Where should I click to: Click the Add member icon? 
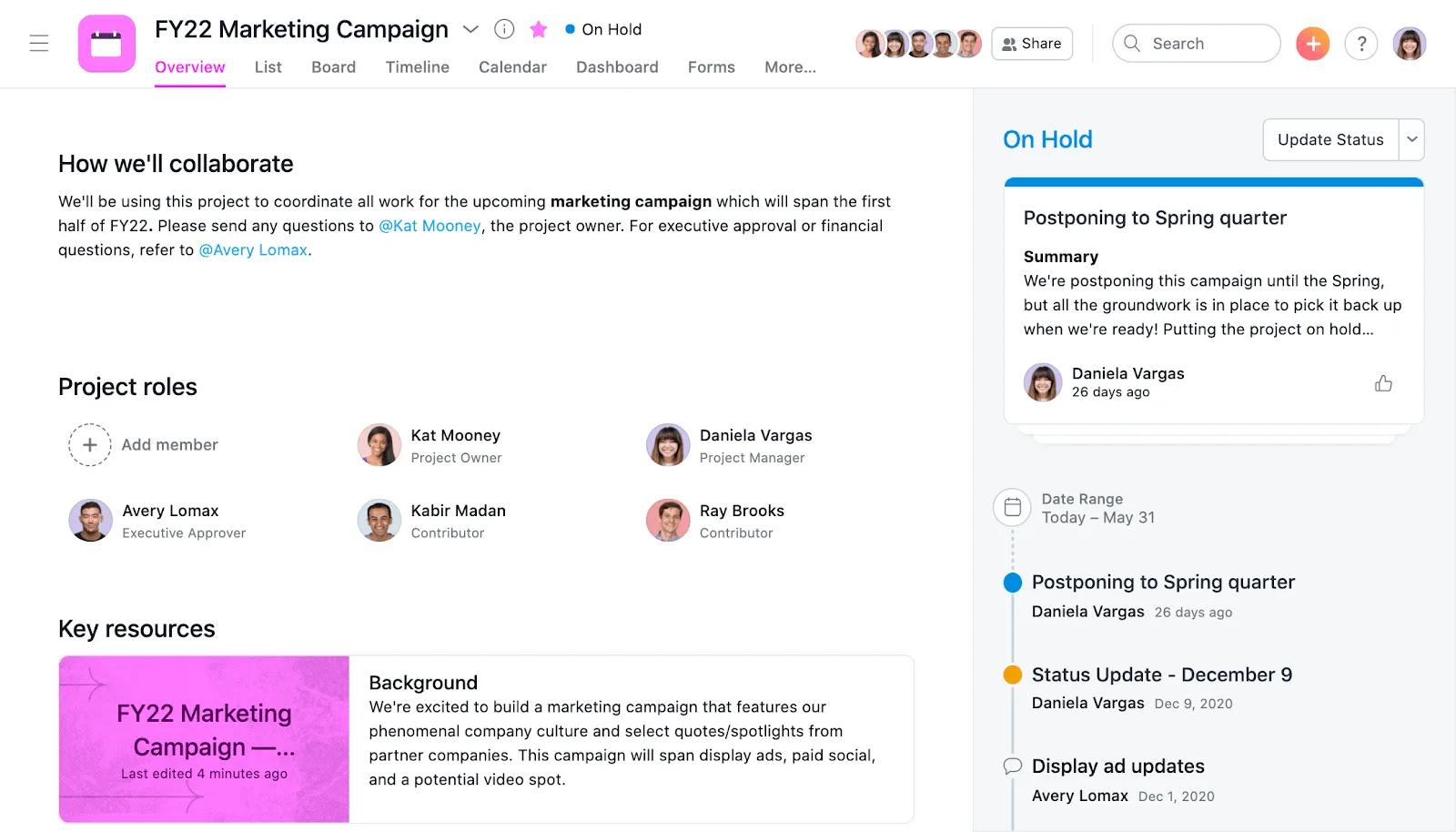tap(90, 445)
